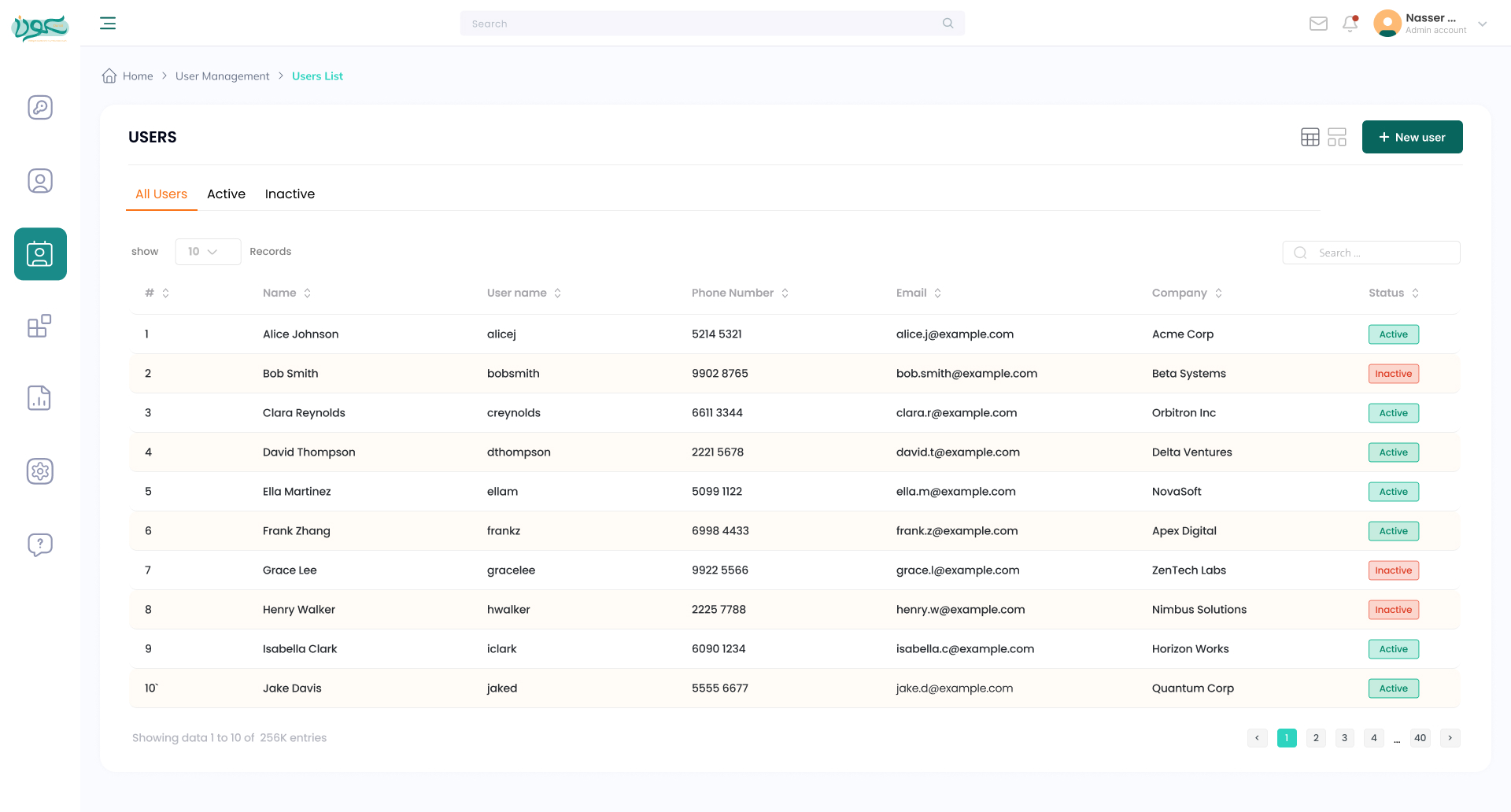This screenshot has width=1511, height=812.
Task: Open the hamburger menu icon
Action: 108,24
